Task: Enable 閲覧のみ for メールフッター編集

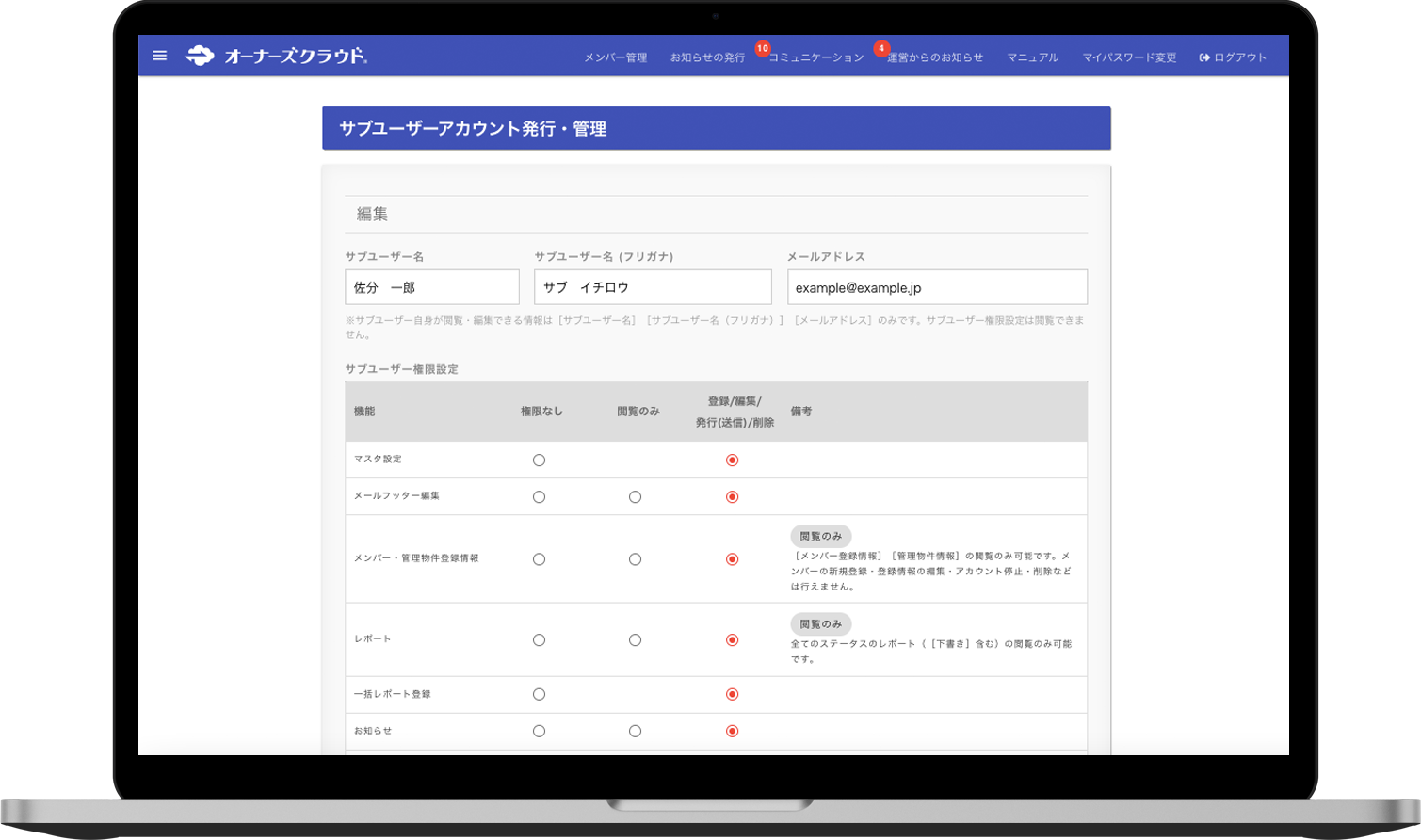Action: (636, 496)
